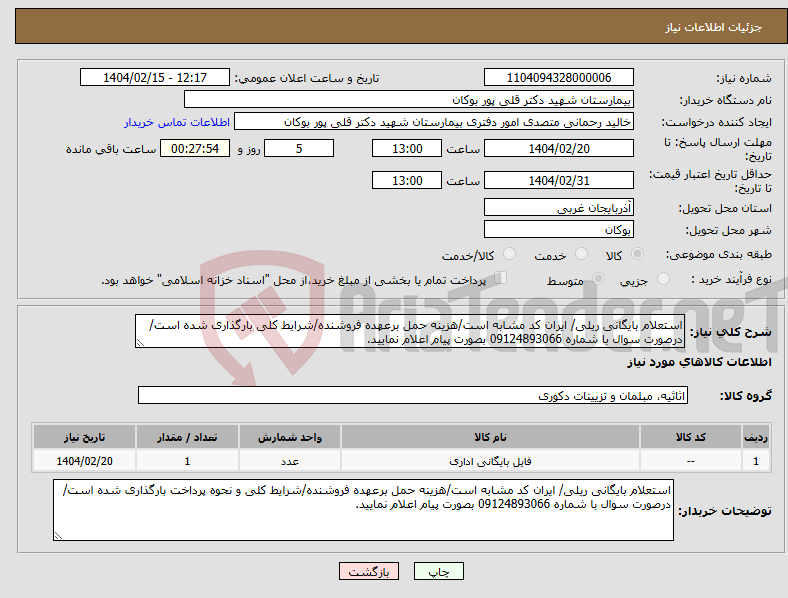Click the buyer notes text area
This screenshot has width=788, height=598.
pos(363,510)
